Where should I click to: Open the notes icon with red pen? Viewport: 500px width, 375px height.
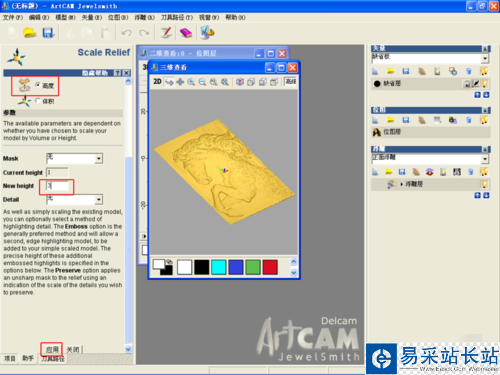click(166, 33)
